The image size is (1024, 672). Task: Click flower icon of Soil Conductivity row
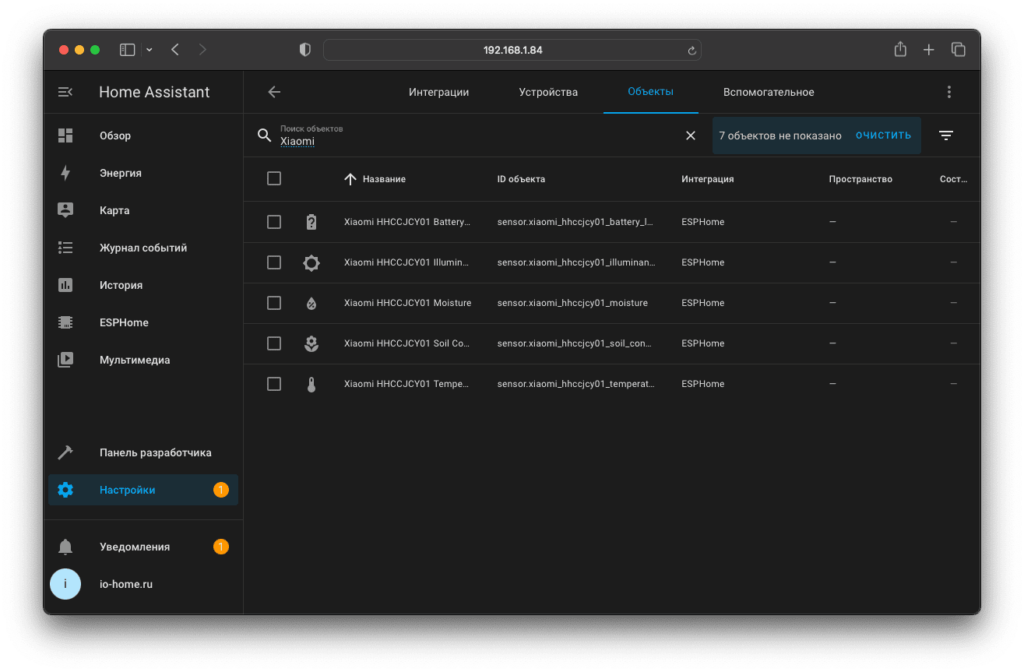(312, 344)
